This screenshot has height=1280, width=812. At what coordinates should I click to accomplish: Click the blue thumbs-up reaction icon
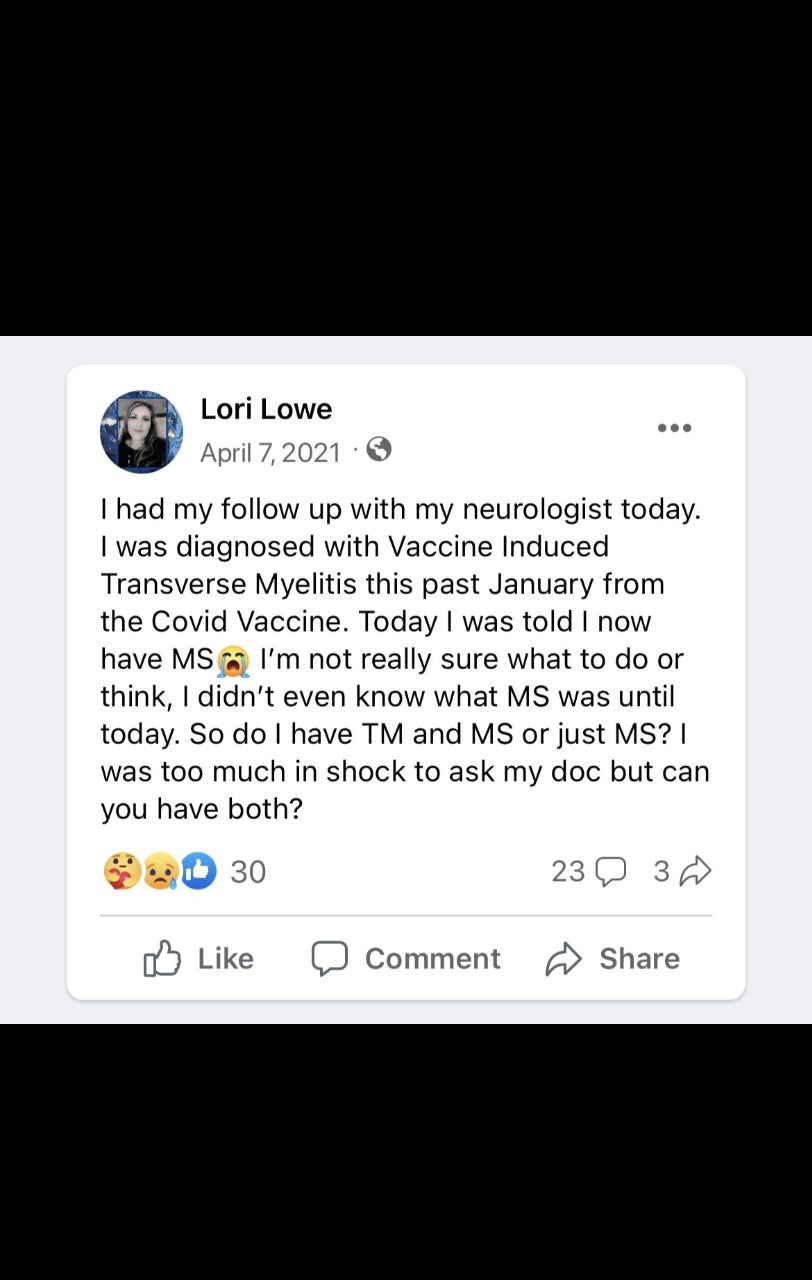[x=198, y=872]
